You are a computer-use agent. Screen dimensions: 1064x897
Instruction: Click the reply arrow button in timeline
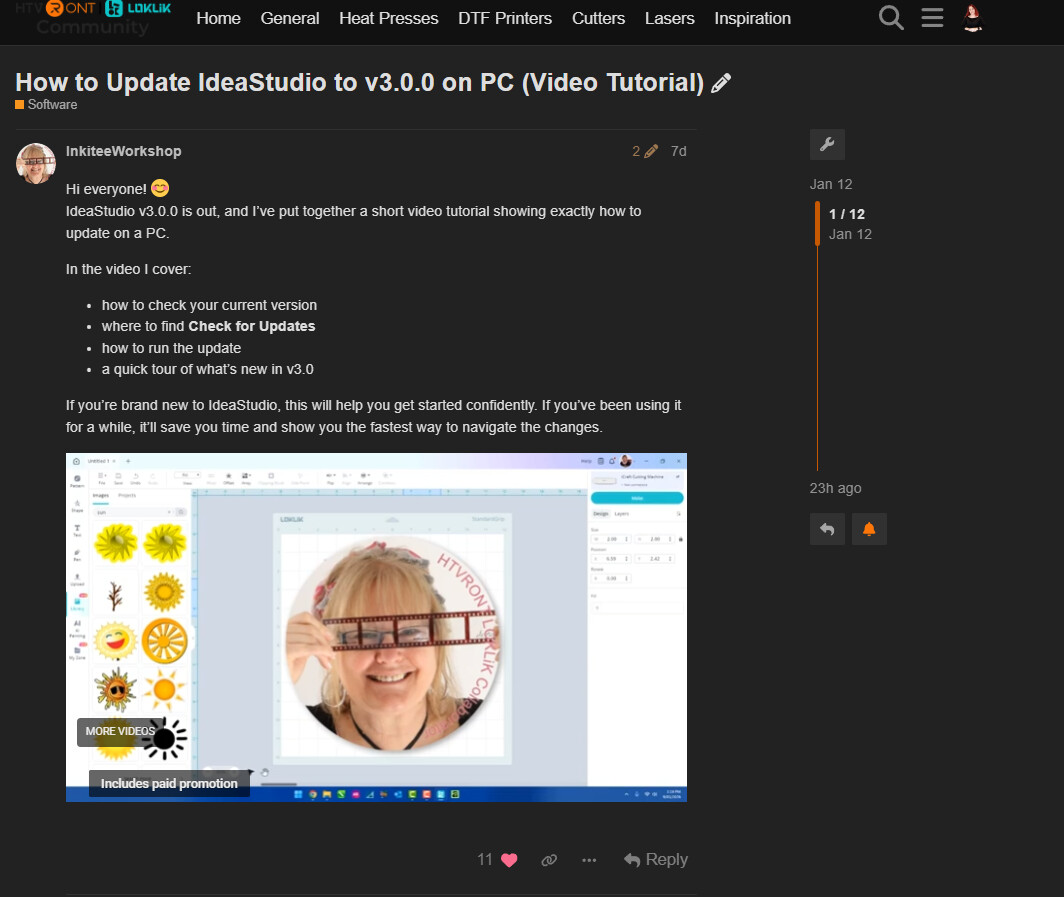[x=827, y=529]
